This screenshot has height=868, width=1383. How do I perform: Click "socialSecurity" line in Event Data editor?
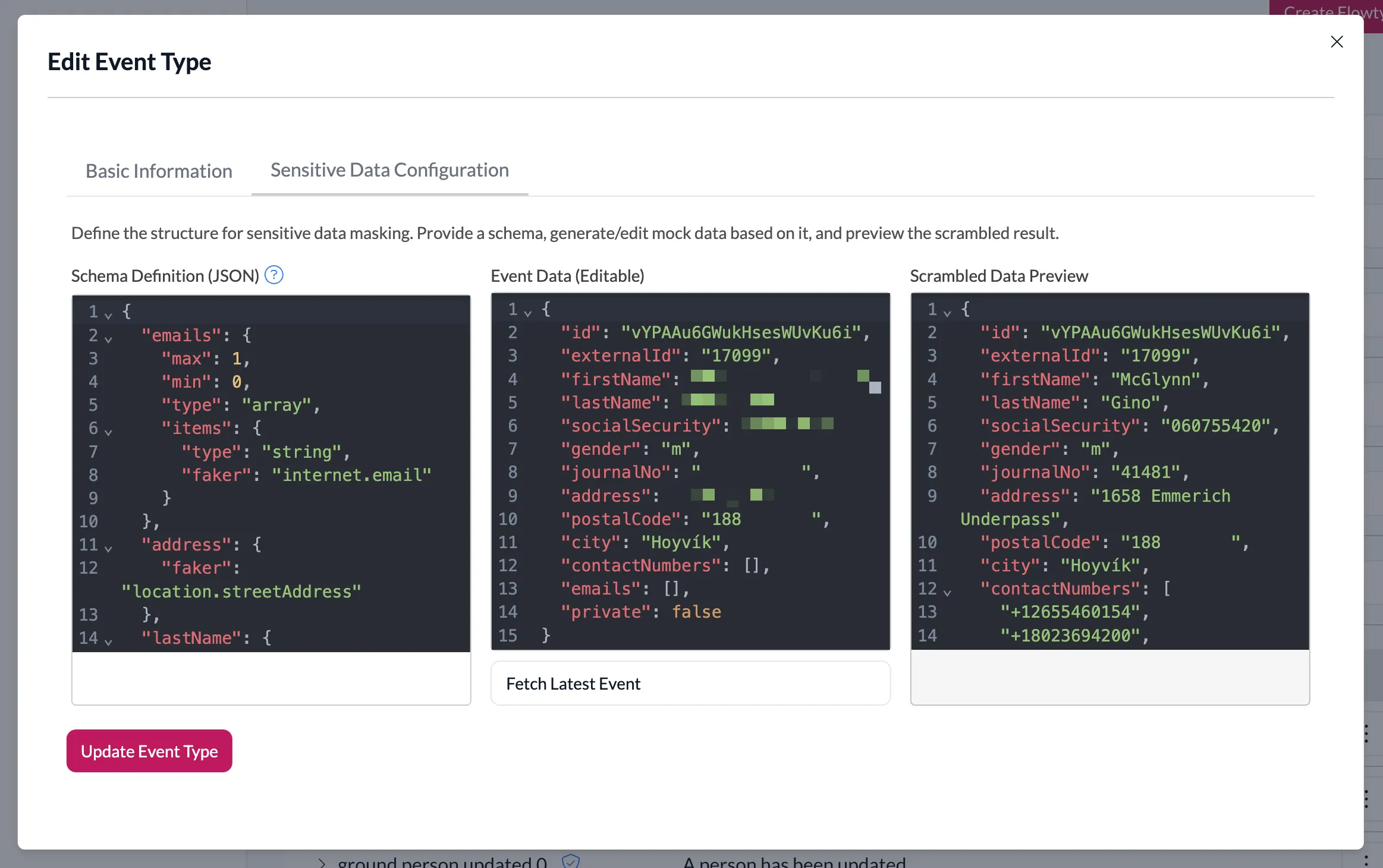pyautogui.click(x=697, y=426)
